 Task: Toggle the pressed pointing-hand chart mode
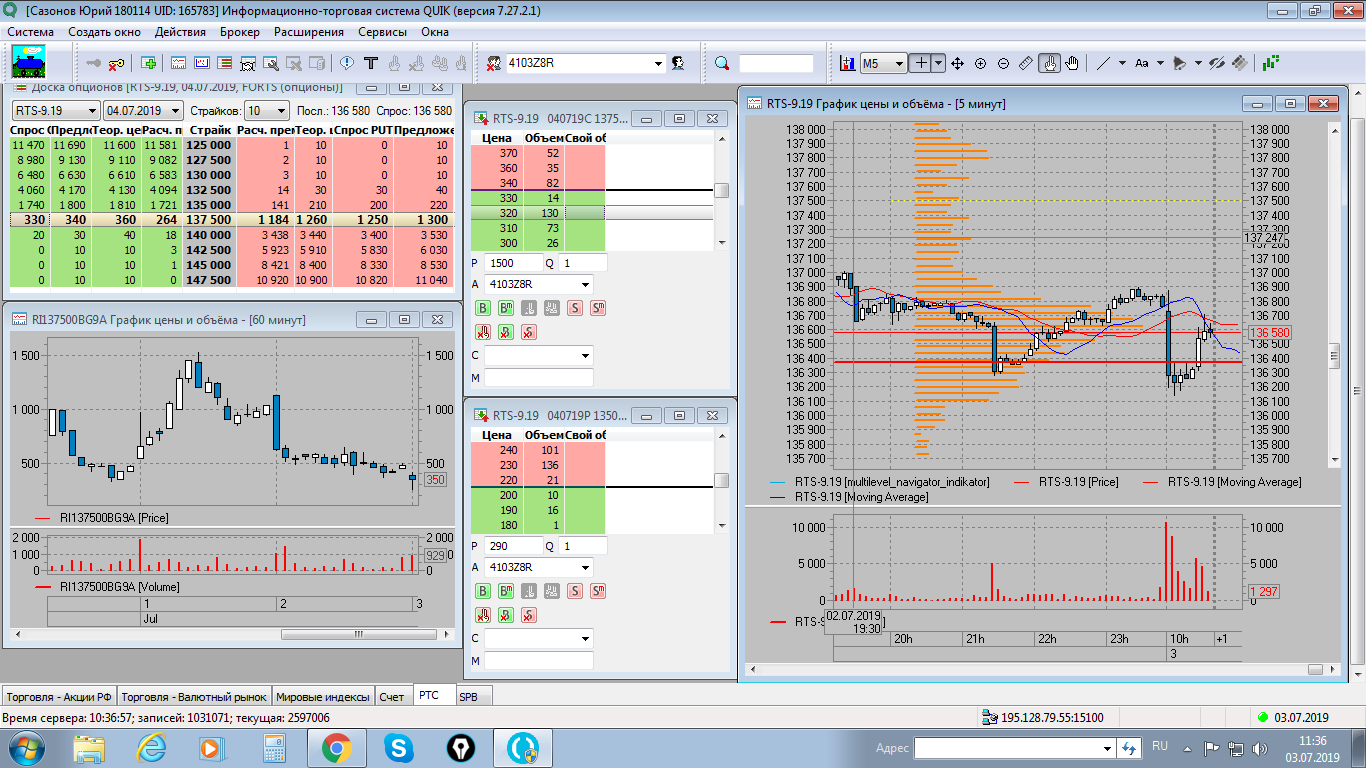coord(1049,63)
